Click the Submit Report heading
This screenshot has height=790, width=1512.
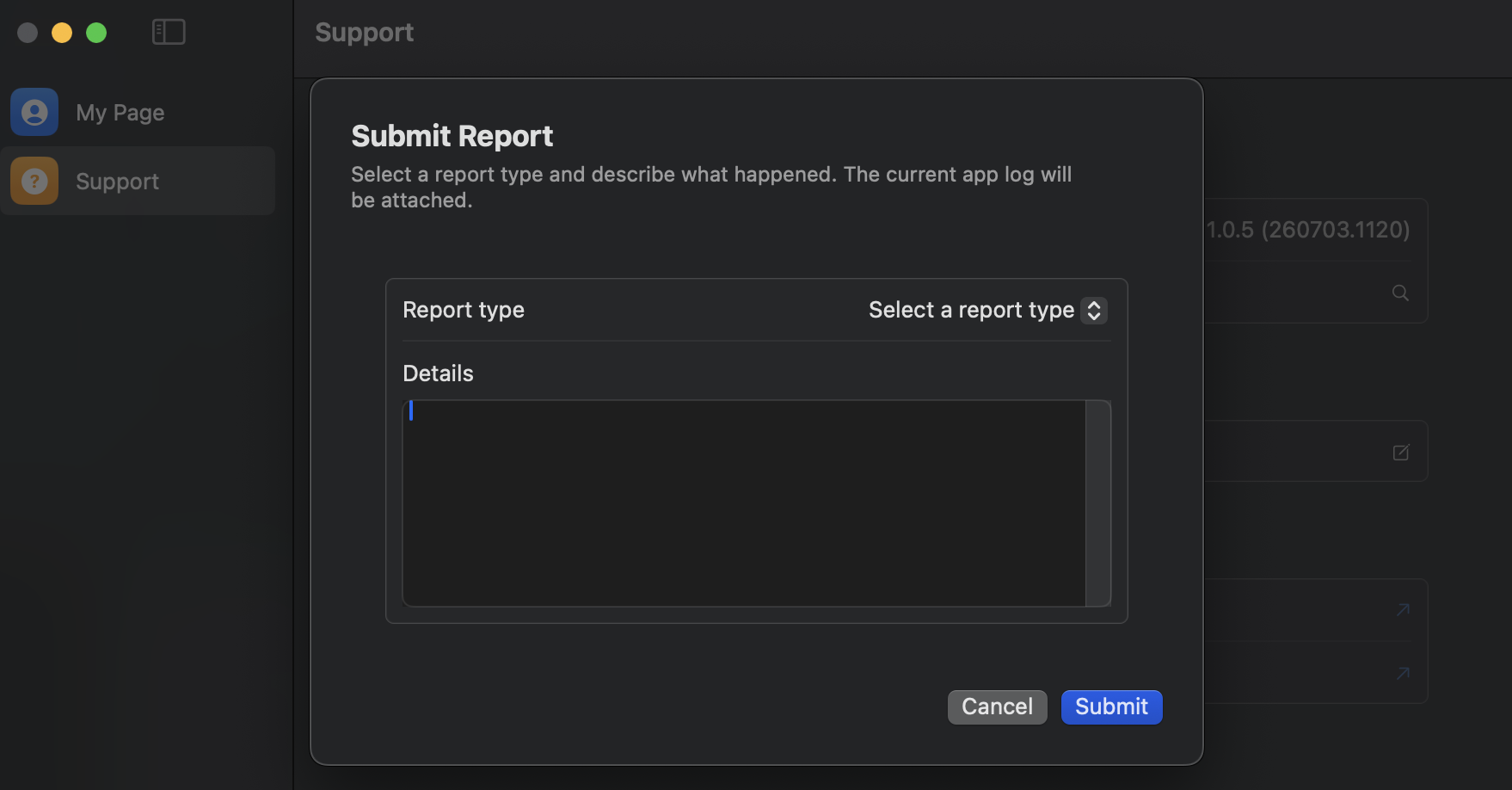click(x=452, y=136)
